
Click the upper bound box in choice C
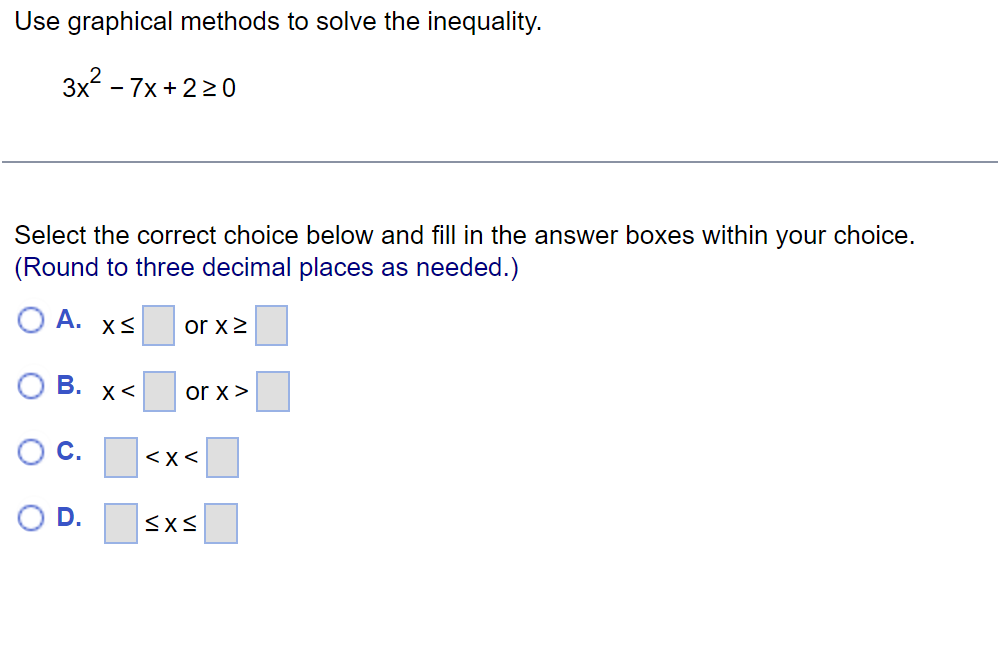222,456
